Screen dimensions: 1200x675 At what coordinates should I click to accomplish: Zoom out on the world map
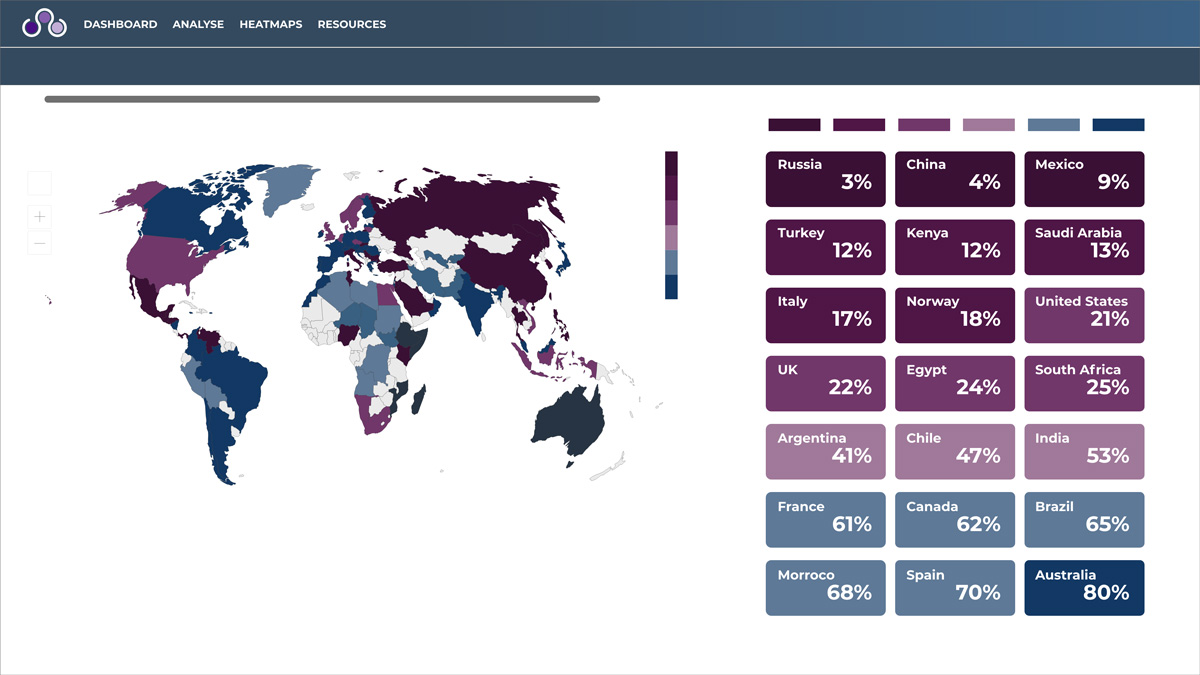pyautogui.click(x=40, y=242)
